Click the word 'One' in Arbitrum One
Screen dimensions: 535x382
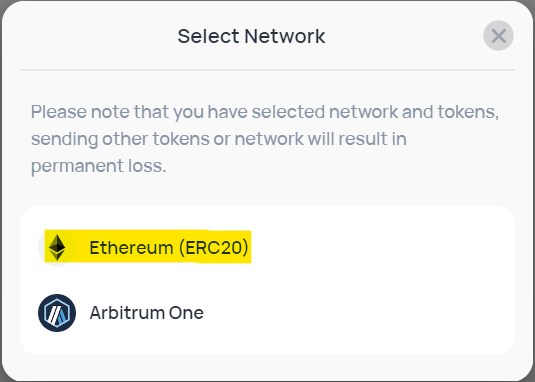coord(186,313)
